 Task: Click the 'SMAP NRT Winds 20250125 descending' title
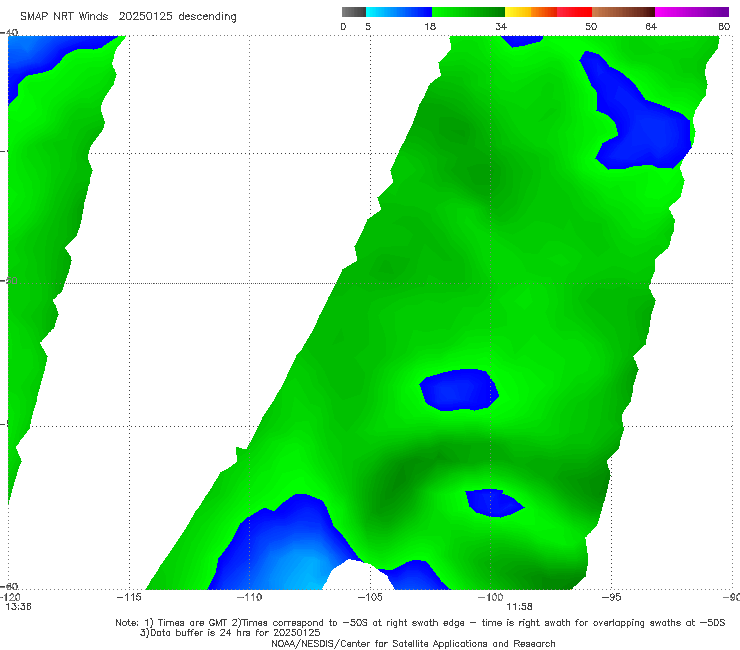128,17
